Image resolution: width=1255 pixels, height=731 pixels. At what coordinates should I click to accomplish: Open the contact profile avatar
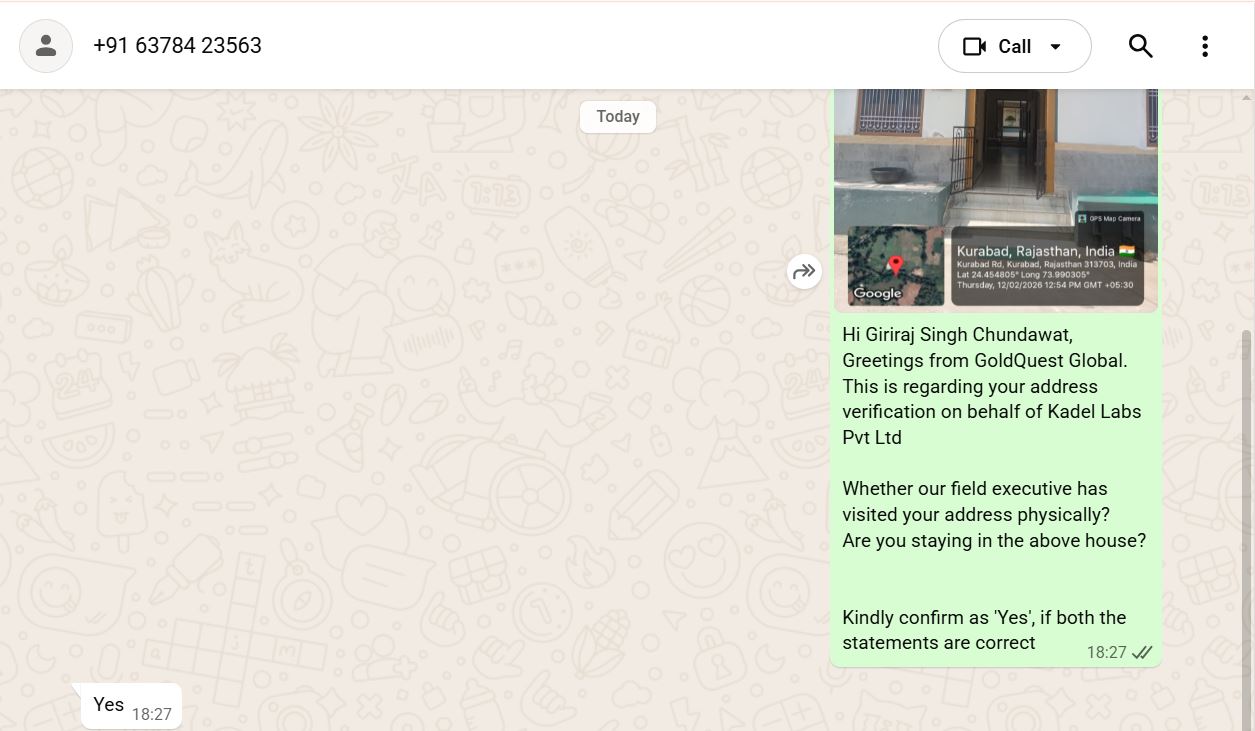click(x=46, y=46)
